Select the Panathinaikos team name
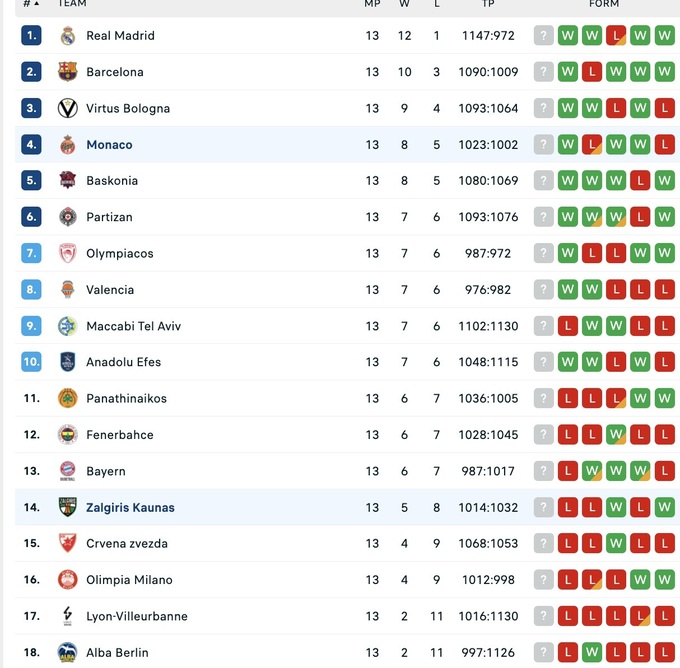 tap(126, 399)
